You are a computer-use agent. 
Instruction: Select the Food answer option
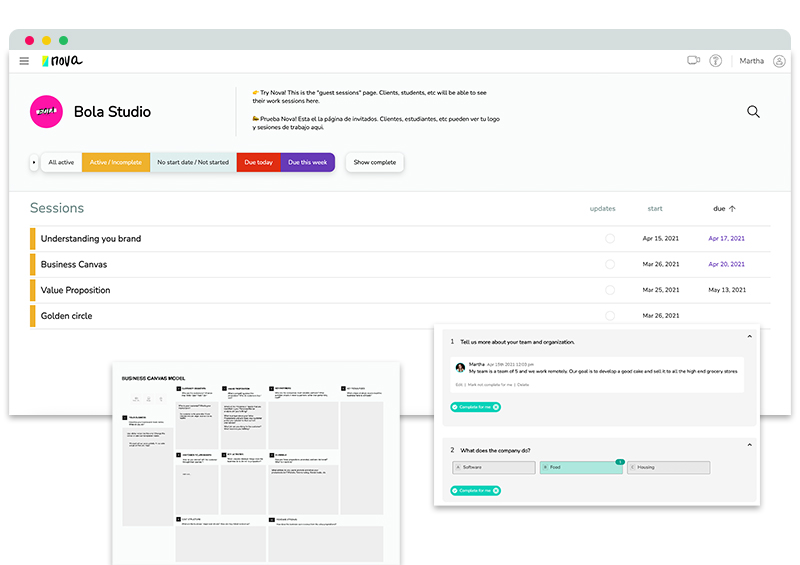[x=581, y=467]
